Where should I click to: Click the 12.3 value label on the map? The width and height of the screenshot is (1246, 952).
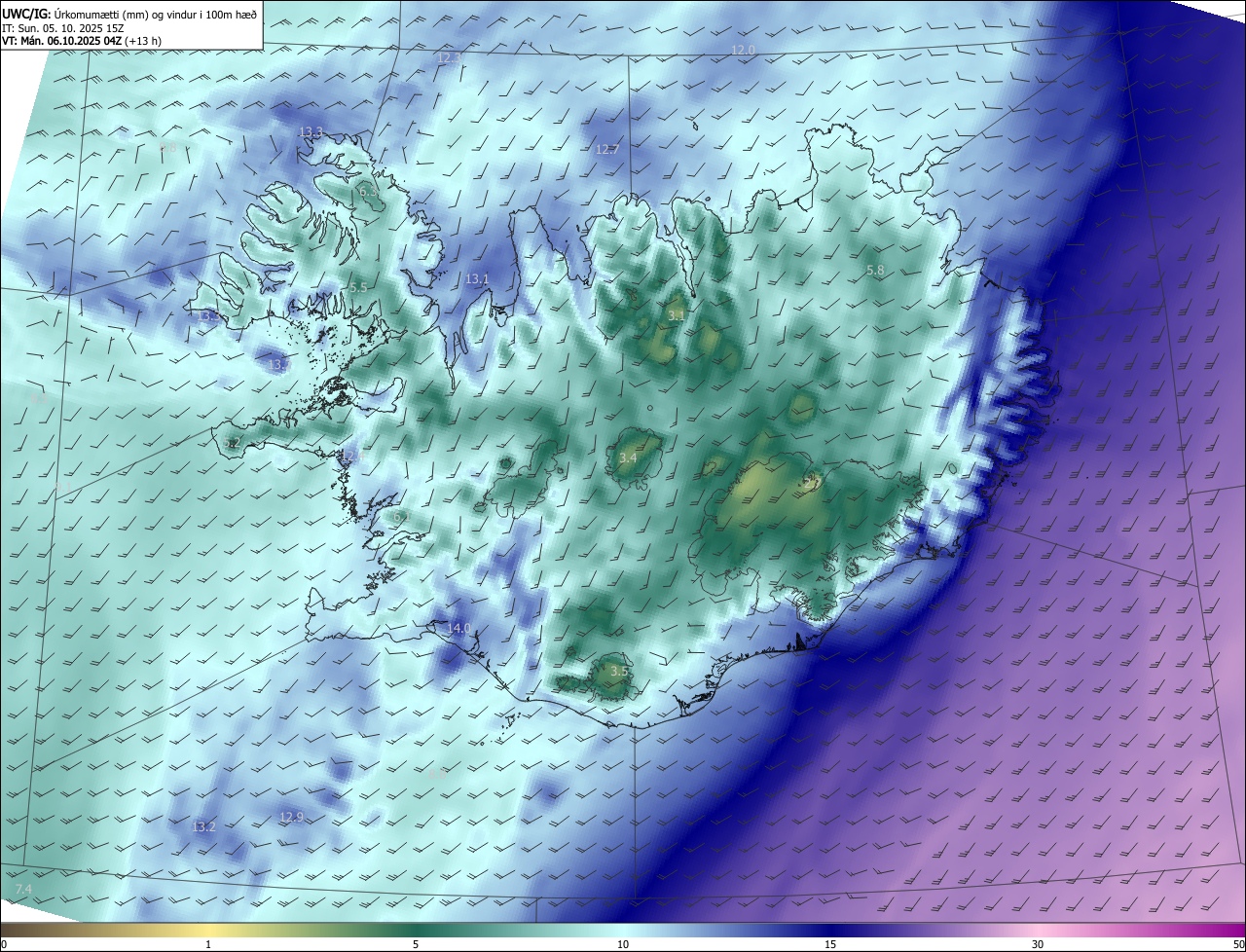(x=449, y=58)
